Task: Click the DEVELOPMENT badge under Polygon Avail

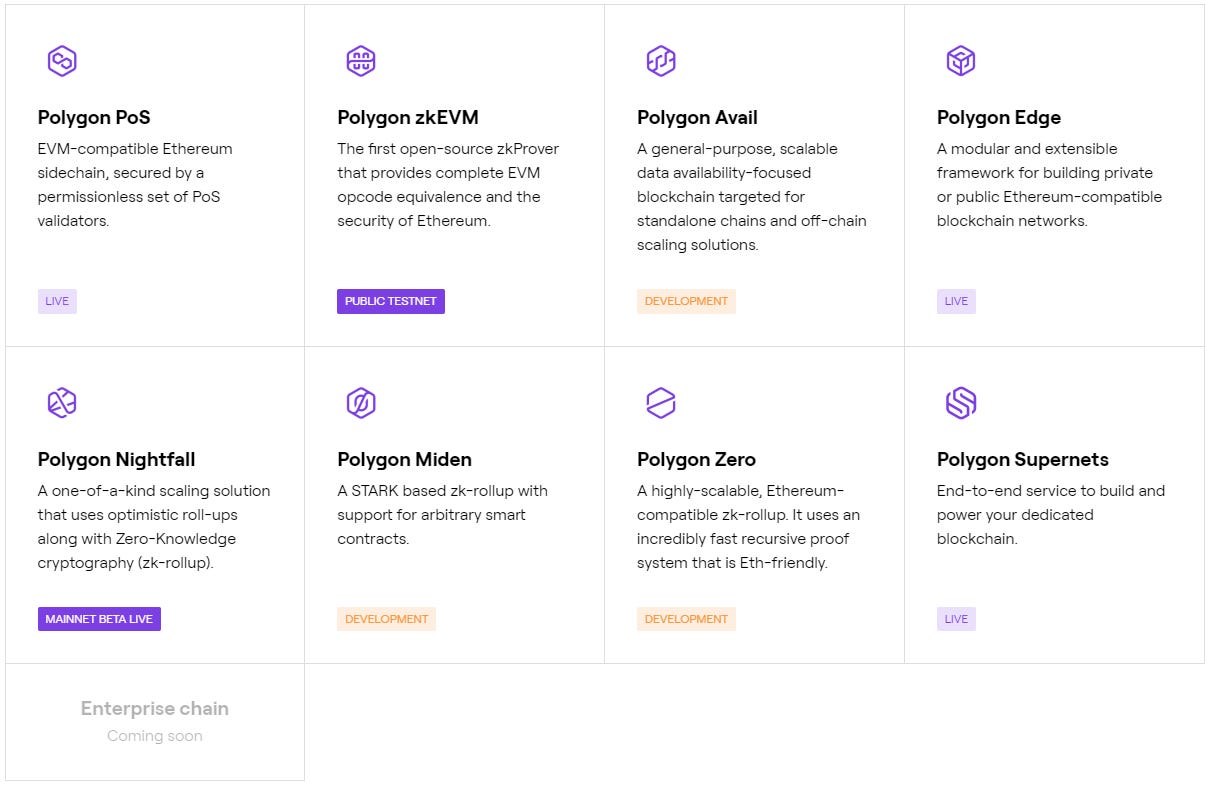Action: tap(686, 301)
